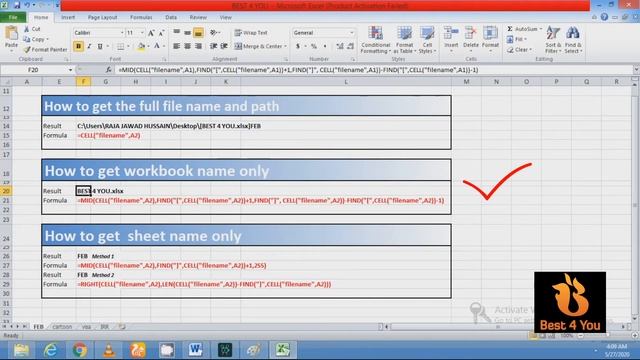Switch to the Review tab
The height and width of the screenshot is (360, 640).
[x=198, y=17]
